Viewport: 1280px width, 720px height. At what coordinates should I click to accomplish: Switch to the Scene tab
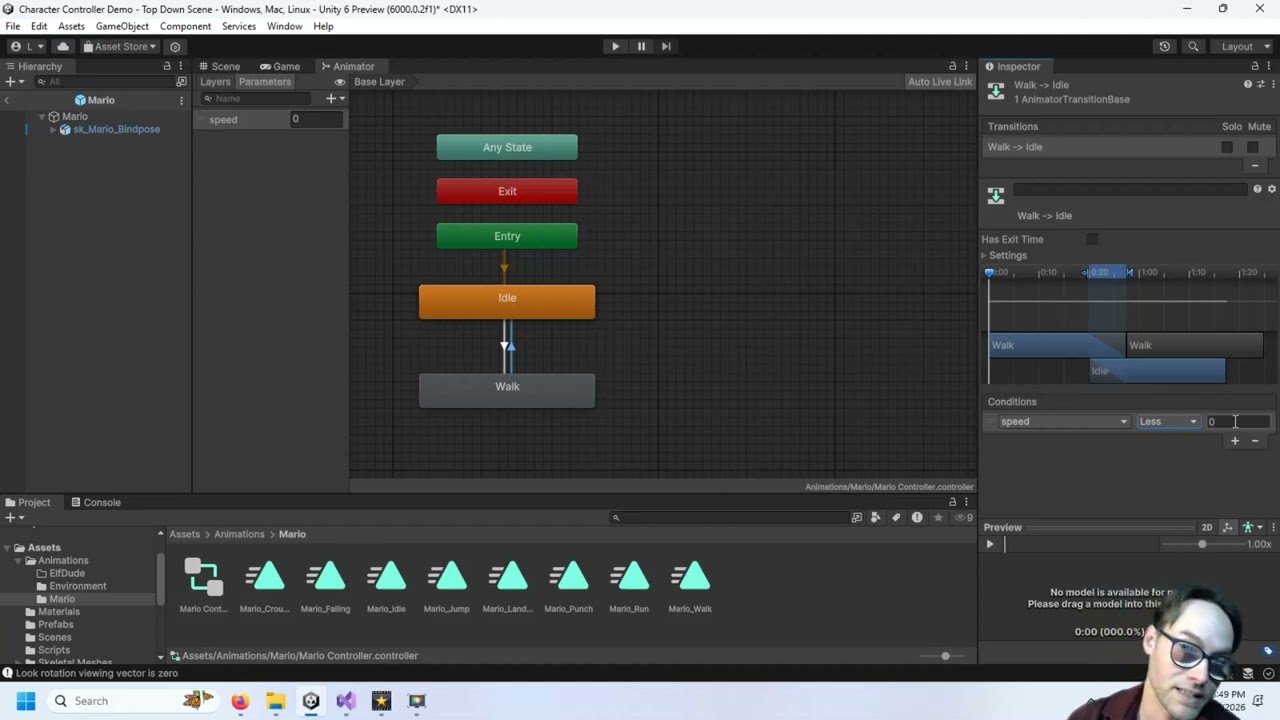click(x=220, y=66)
